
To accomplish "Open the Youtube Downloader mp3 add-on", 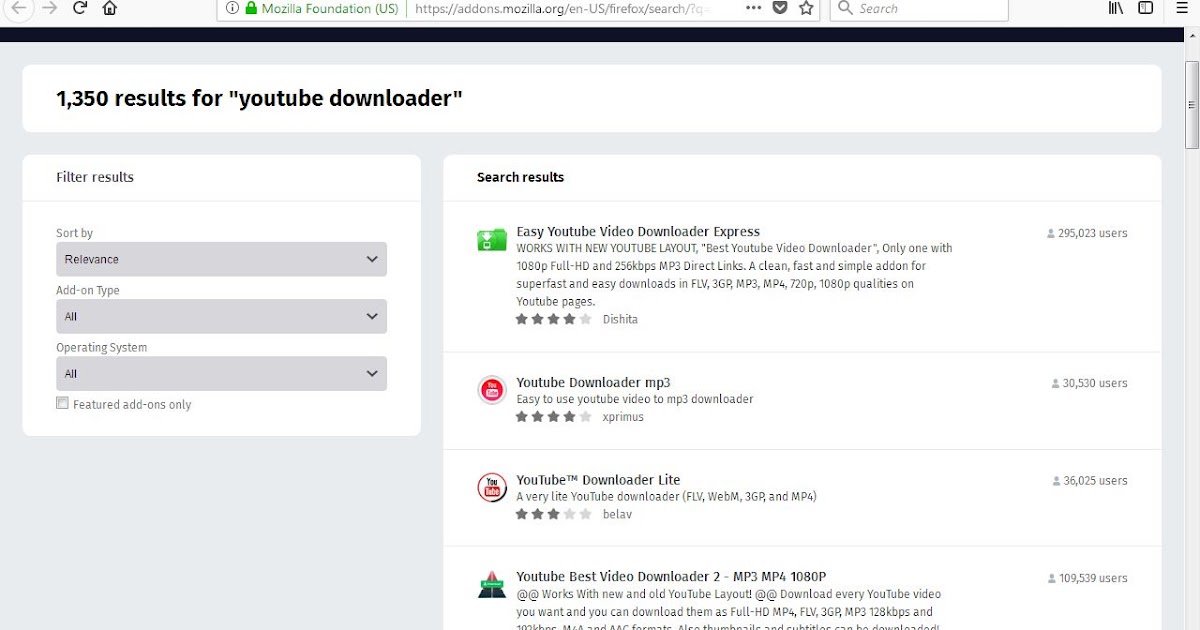I will 593,382.
